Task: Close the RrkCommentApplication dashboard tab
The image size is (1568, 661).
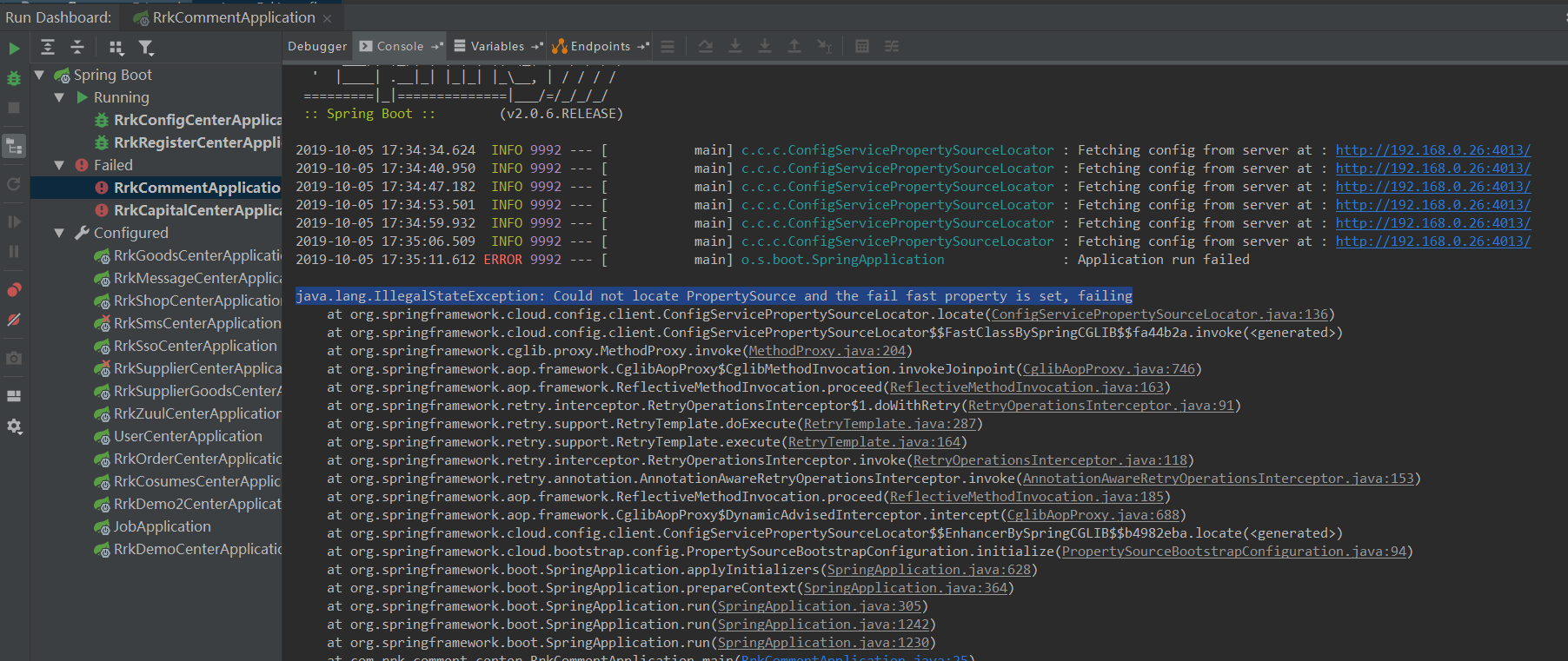Action: click(x=328, y=18)
